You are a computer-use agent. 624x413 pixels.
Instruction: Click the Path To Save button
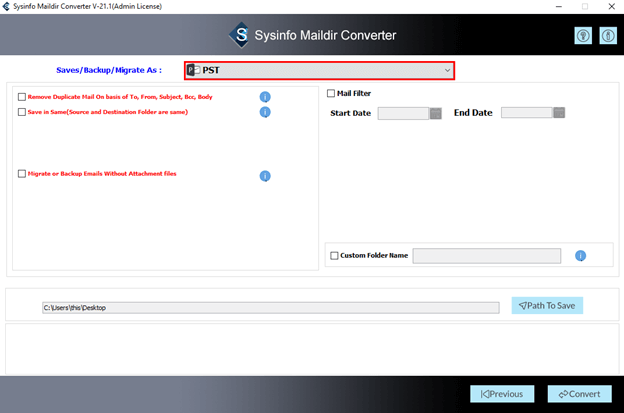tap(547, 306)
